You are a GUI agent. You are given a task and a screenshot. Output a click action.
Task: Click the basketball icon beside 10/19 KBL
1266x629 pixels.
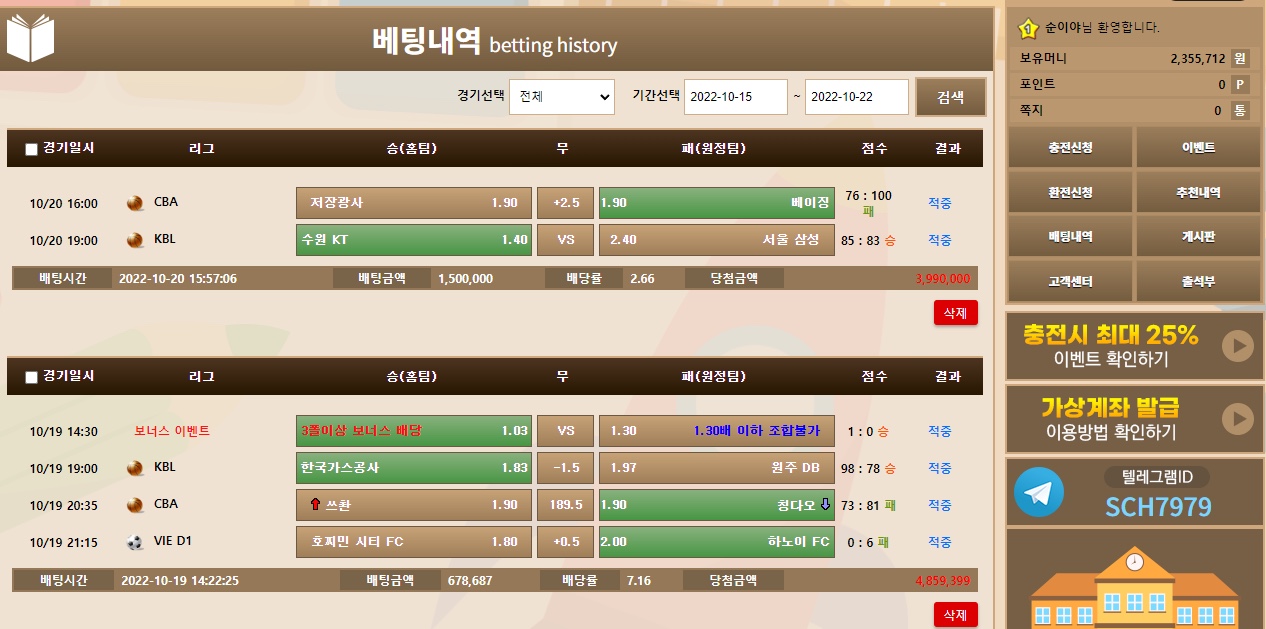[135, 468]
